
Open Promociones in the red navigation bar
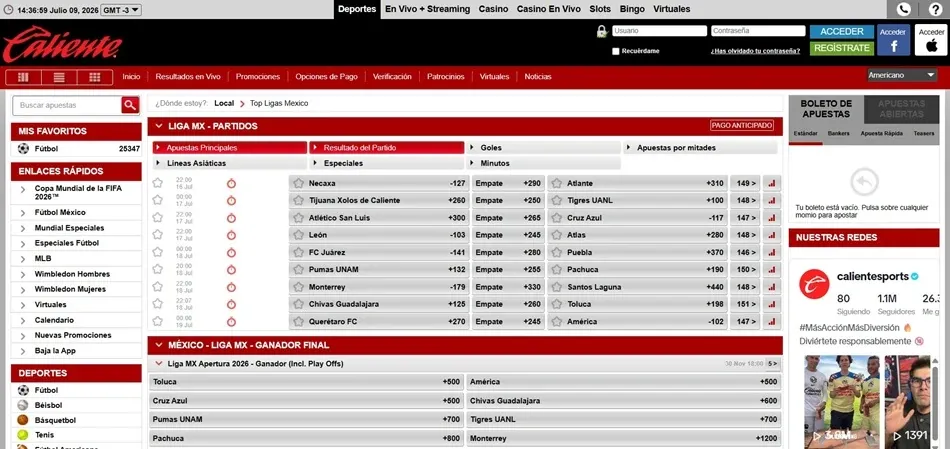[x=257, y=77]
